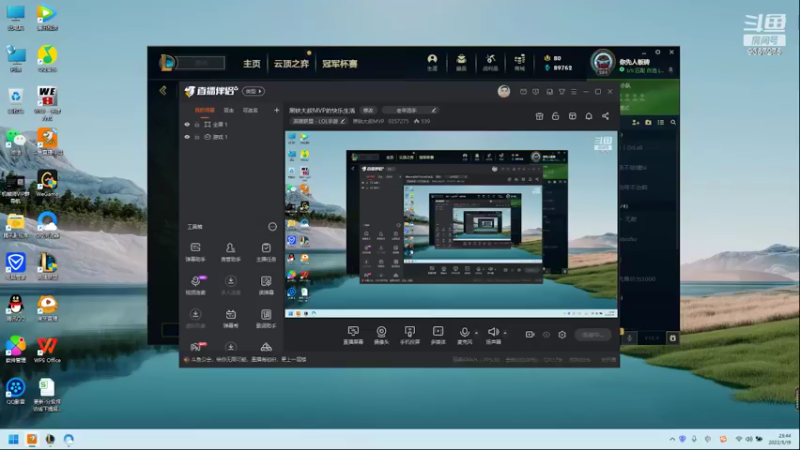Screen dimensions: 800x450
Task: Click the 类型 pill beside the app logo
Action: (x=253, y=91)
